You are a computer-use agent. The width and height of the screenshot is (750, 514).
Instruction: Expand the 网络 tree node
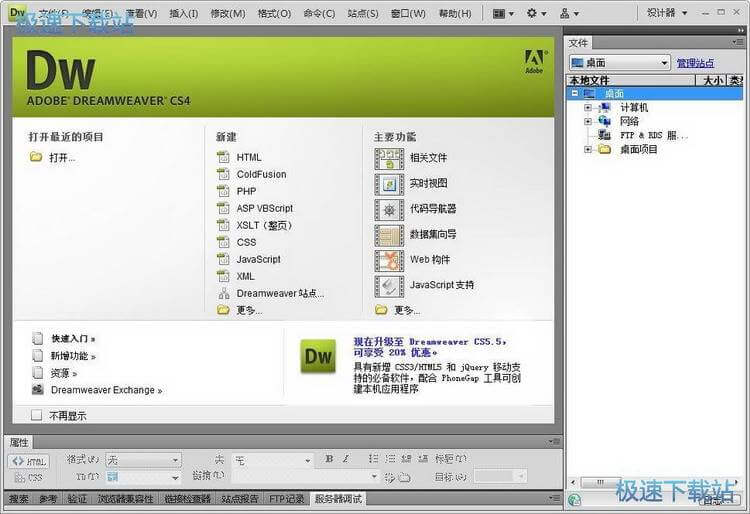(588, 121)
